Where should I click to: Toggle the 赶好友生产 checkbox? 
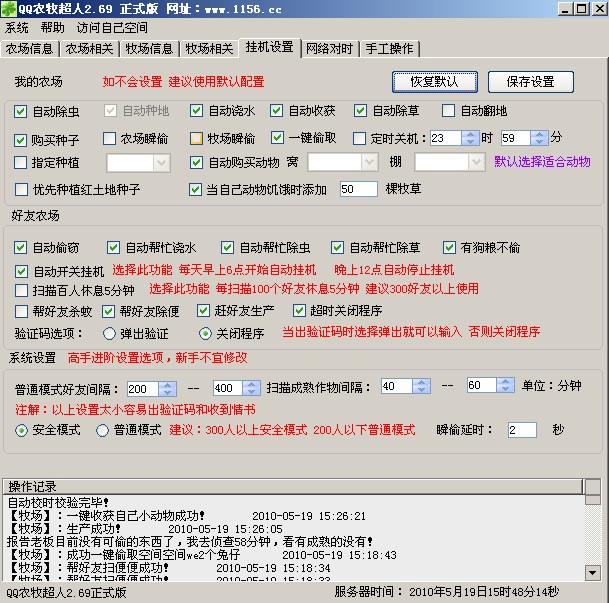(x=204, y=310)
